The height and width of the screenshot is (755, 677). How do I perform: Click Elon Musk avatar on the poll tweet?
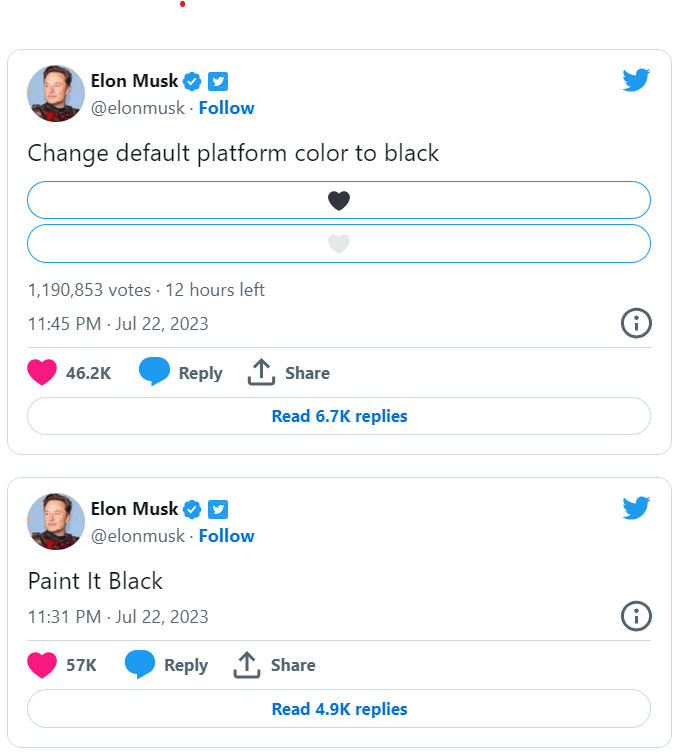tap(56, 93)
